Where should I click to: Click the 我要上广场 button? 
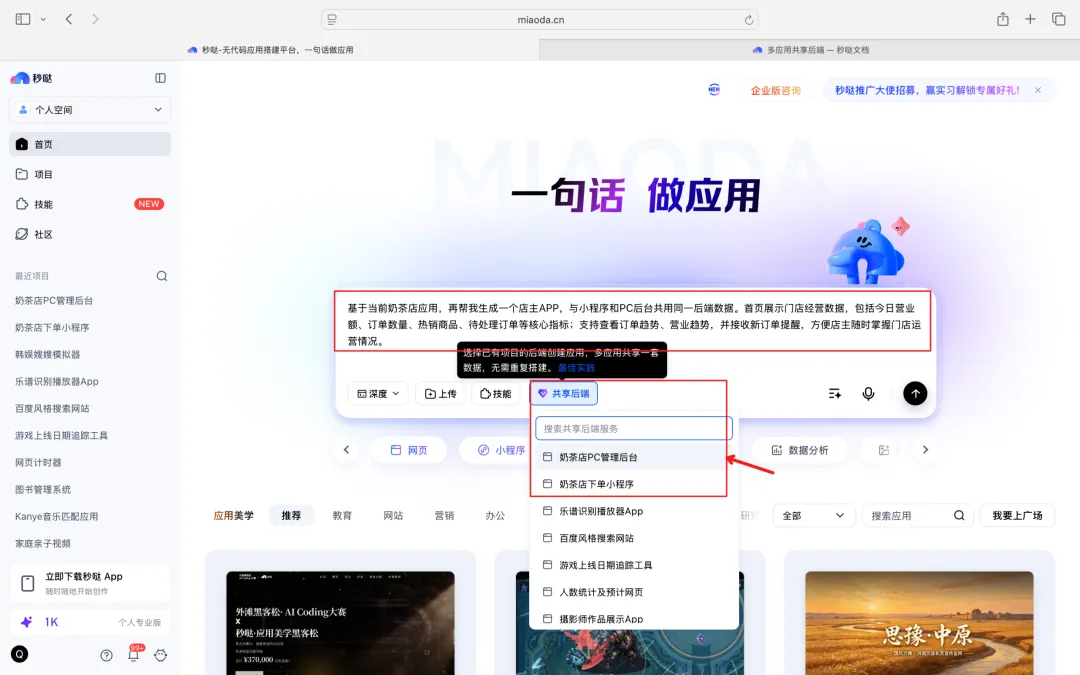(x=1017, y=515)
